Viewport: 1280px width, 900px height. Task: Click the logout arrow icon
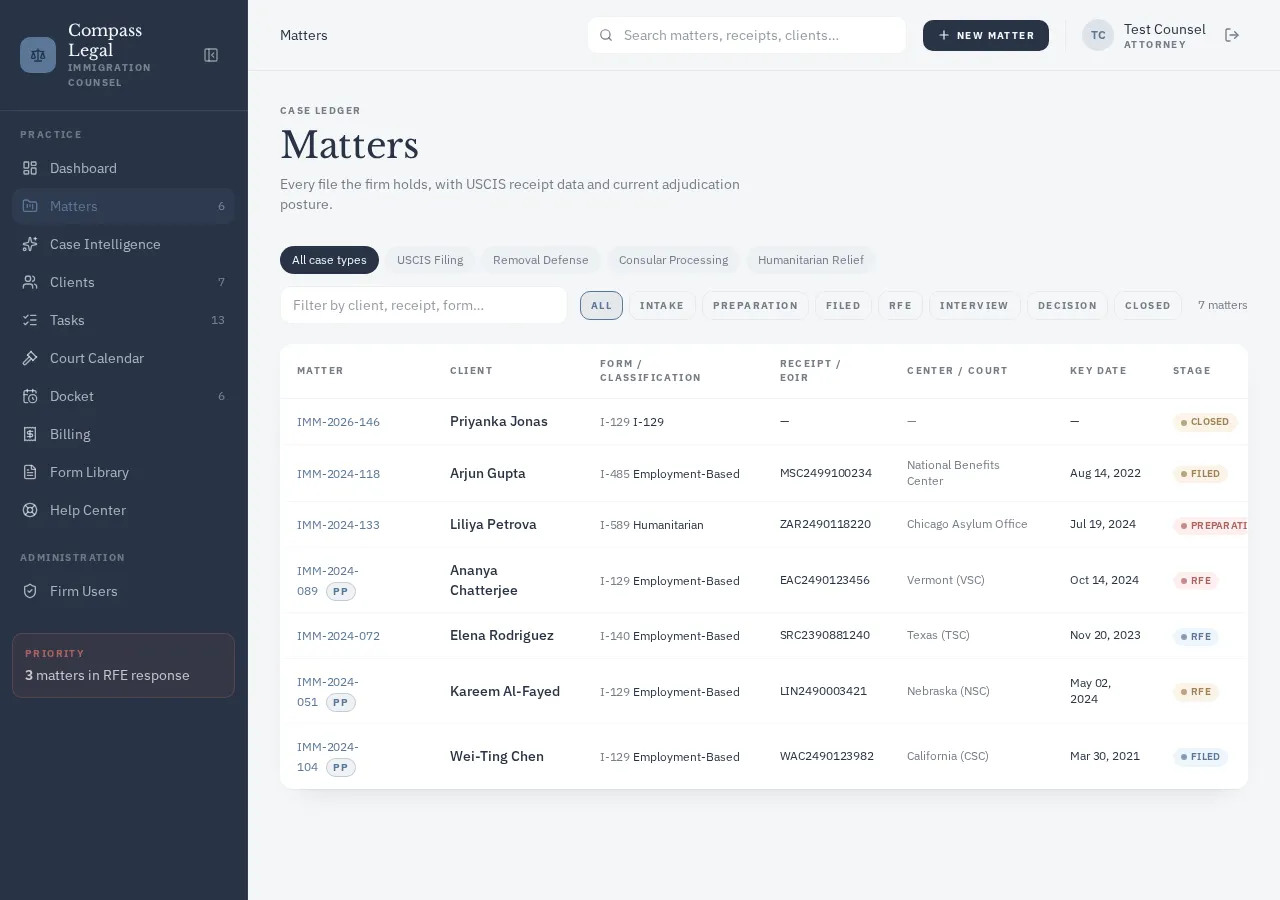coord(1232,35)
